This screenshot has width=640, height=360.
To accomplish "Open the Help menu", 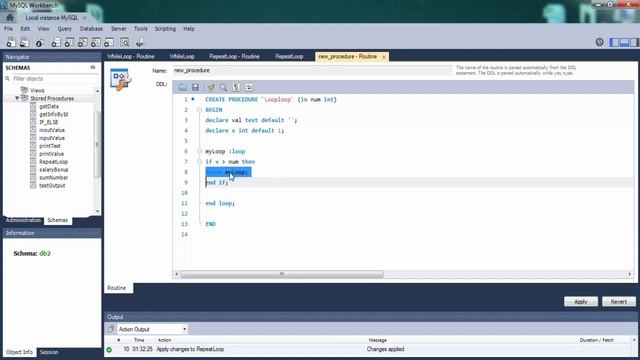I will (189, 29).
